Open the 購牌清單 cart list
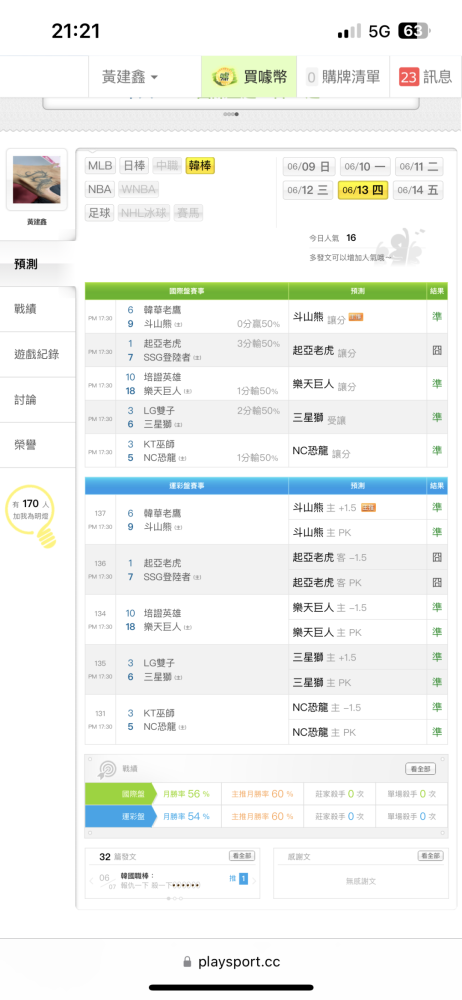 click(343, 77)
